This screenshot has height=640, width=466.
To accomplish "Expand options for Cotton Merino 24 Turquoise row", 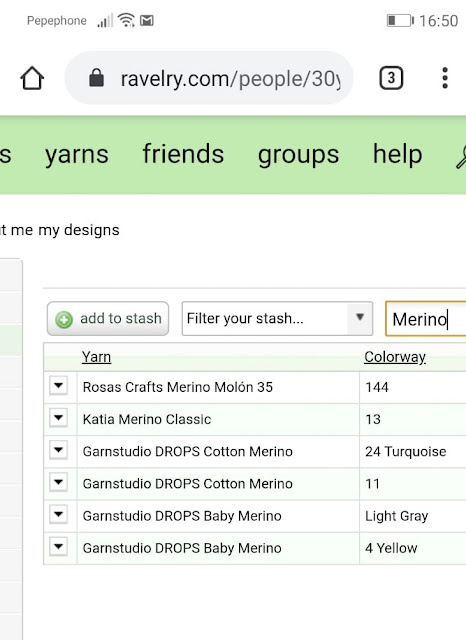I will coord(58,450).
